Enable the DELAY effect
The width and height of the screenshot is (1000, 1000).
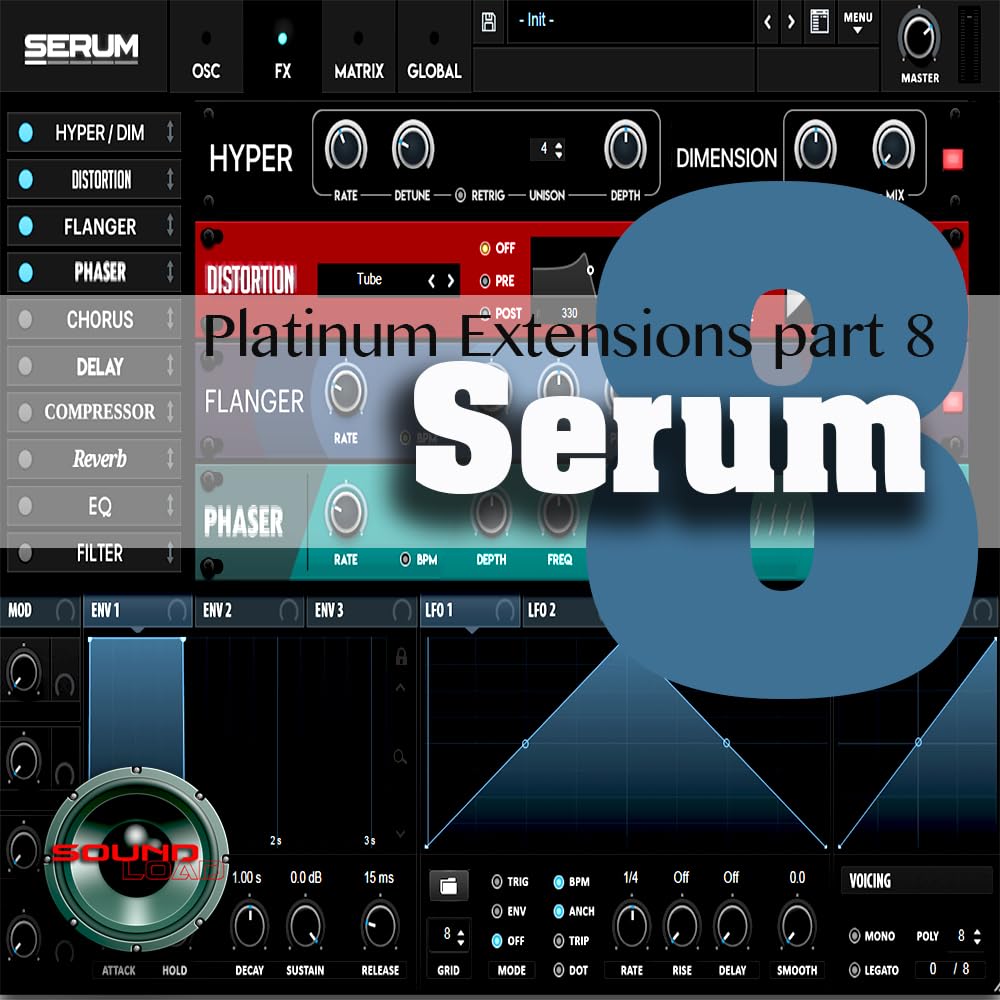point(26,366)
